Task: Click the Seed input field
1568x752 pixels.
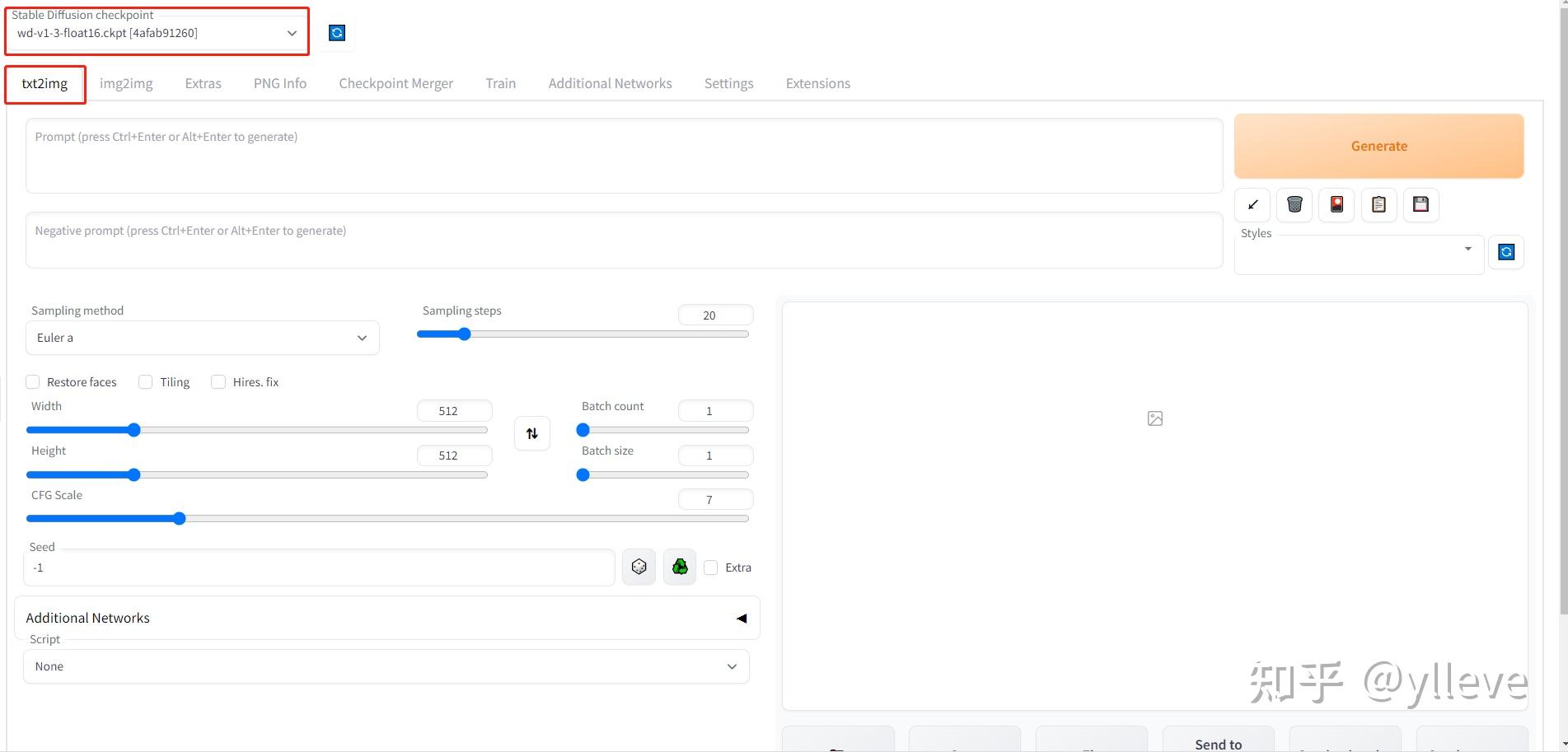Action: (319, 568)
